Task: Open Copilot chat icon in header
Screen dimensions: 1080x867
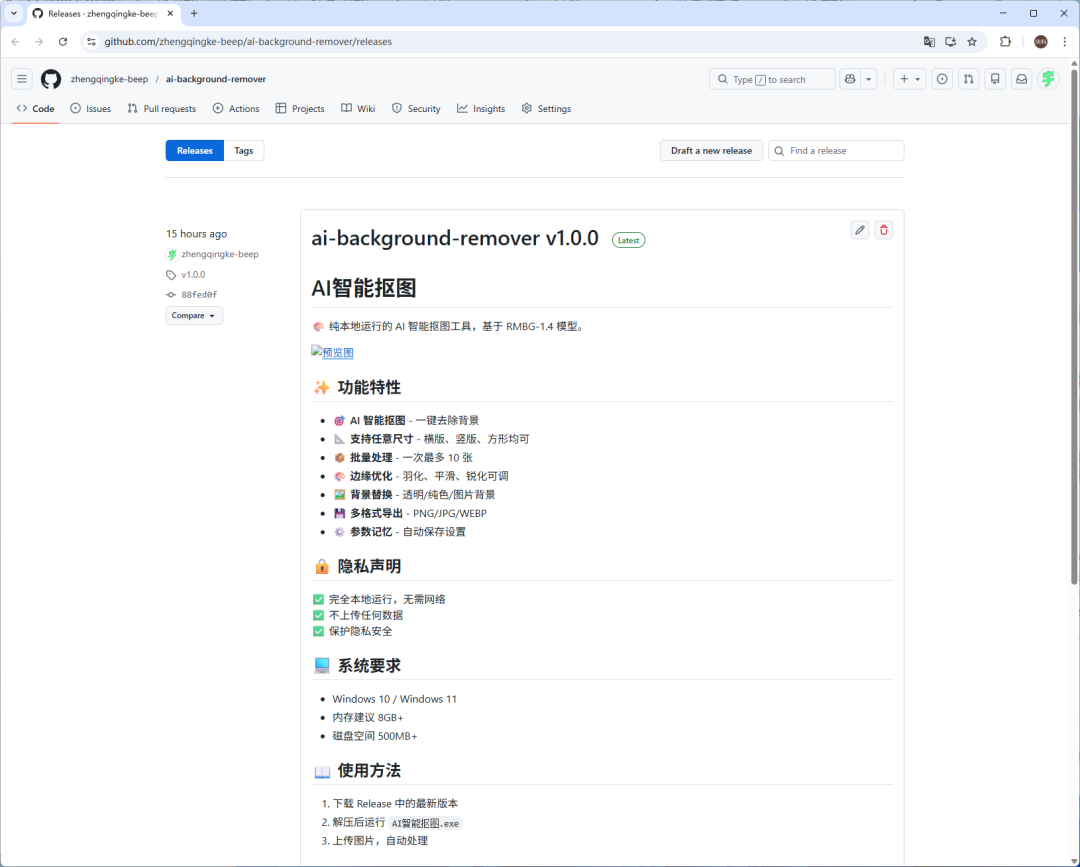Action: (x=850, y=79)
